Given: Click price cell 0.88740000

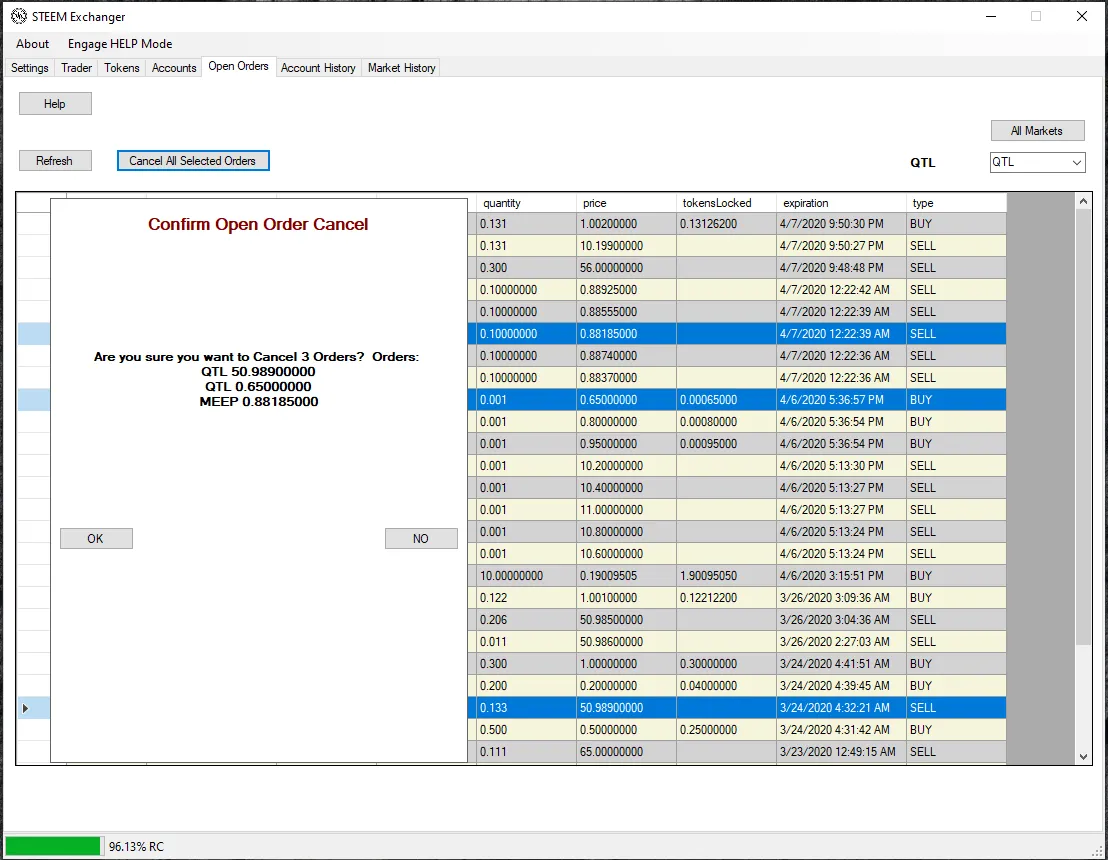Looking at the screenshot, I should click(x=626, y=355).
